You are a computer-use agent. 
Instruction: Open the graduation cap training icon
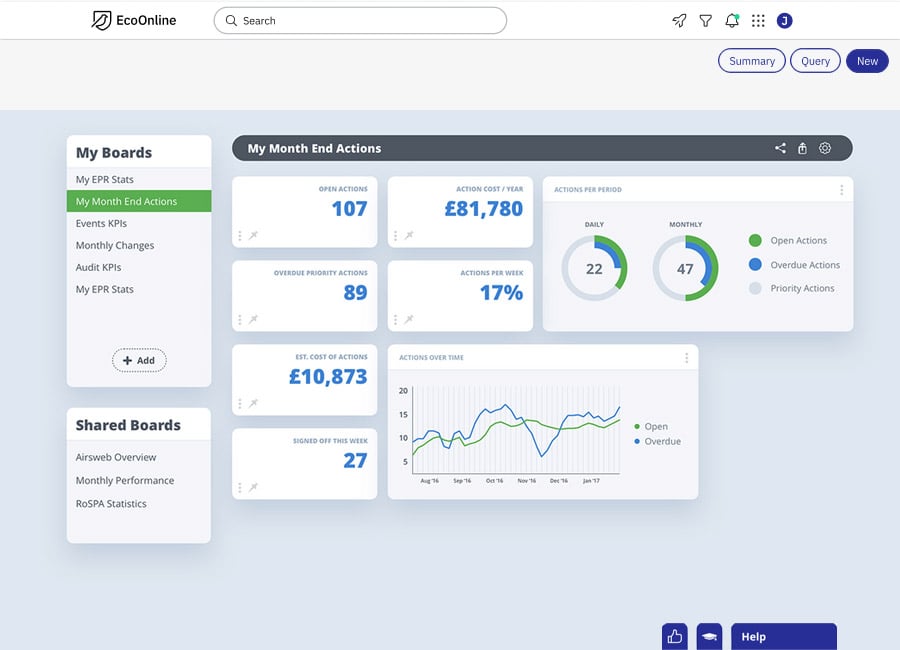click(x=709, y=636)
